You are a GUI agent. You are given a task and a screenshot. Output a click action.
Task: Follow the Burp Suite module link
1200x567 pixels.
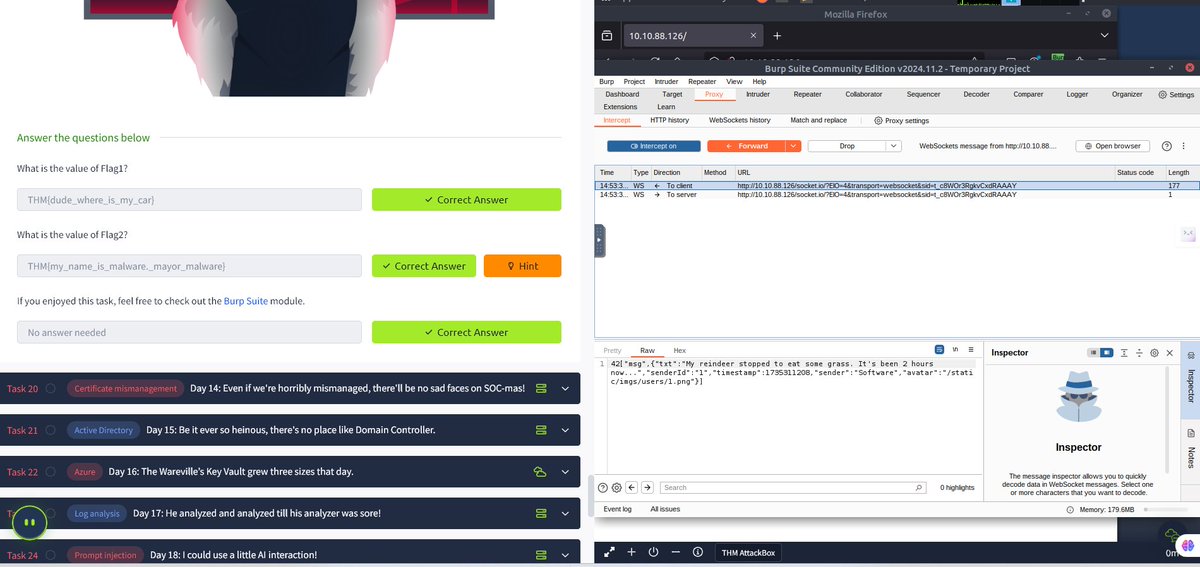[246, 300]
